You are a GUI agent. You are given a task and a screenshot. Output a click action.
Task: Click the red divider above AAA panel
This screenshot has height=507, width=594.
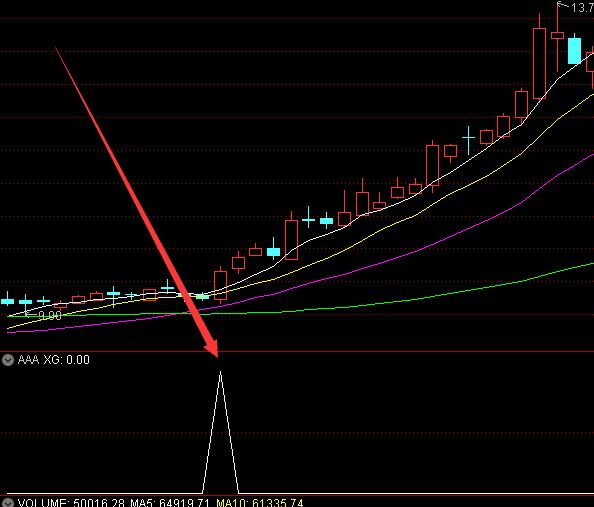click(x=297, y=352)
